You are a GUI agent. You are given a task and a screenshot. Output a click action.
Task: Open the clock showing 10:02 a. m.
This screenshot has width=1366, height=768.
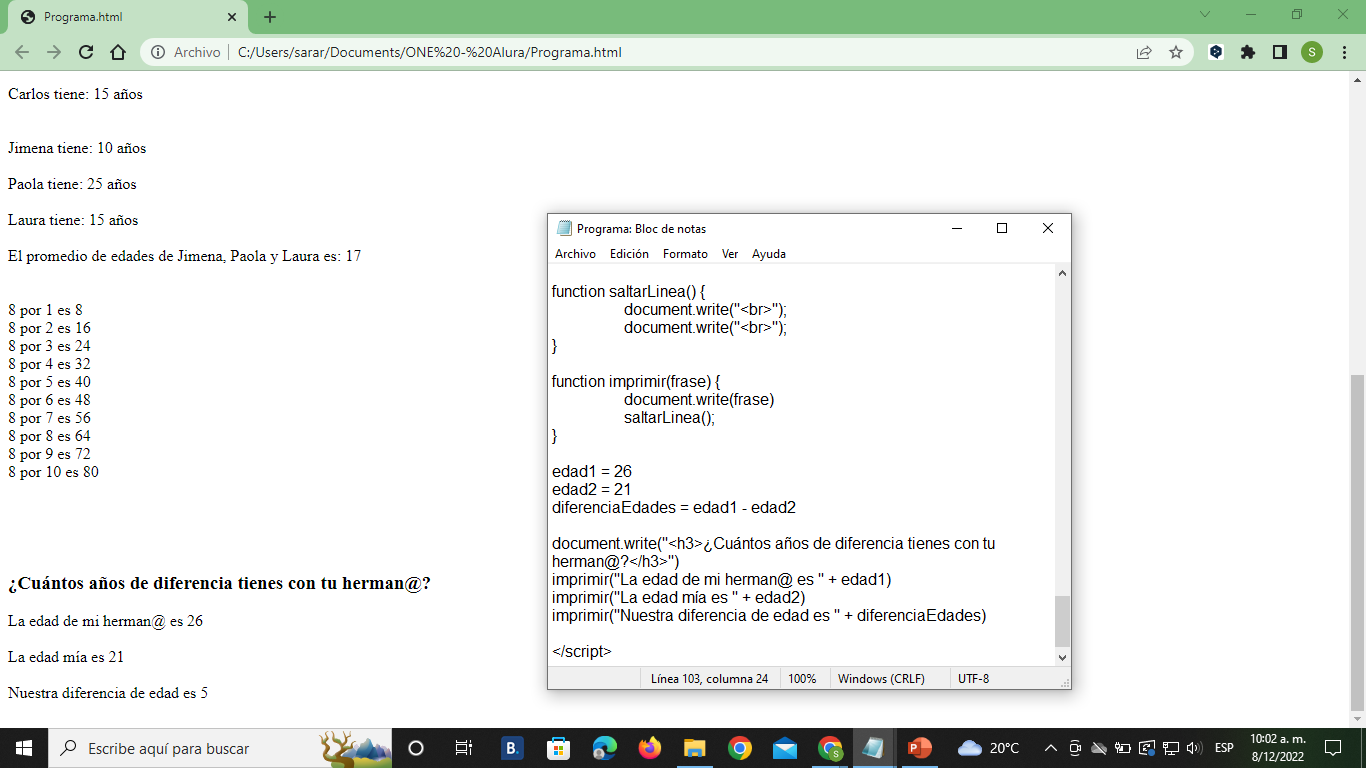tap(1278, 748)
